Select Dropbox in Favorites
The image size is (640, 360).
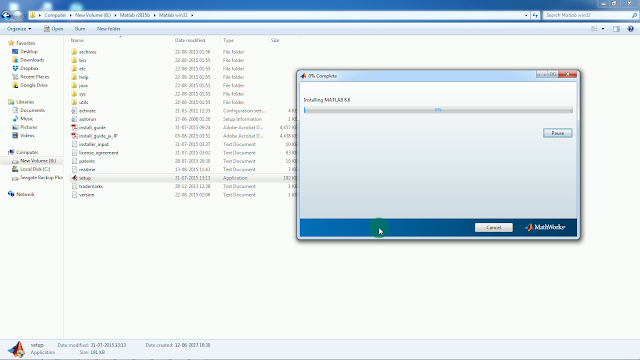[x=29, y=68]
